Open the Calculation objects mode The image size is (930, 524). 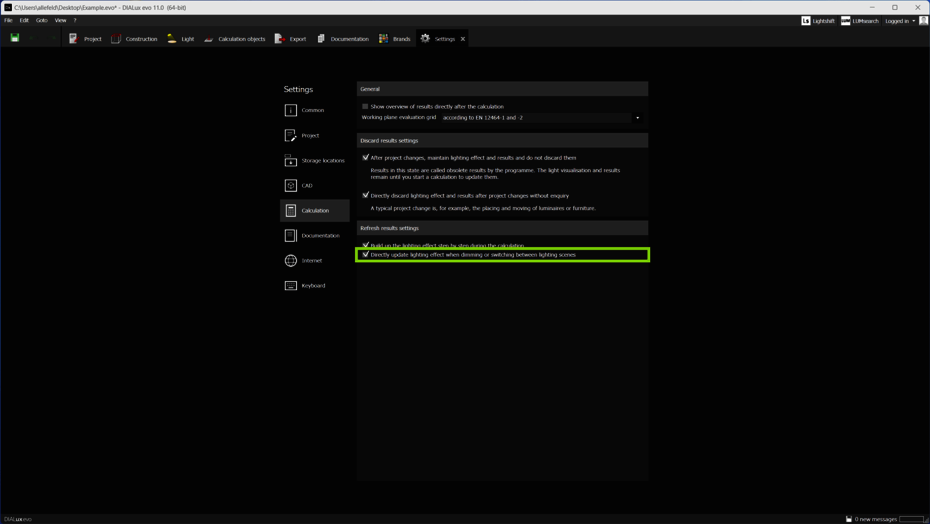coord(234,39)
